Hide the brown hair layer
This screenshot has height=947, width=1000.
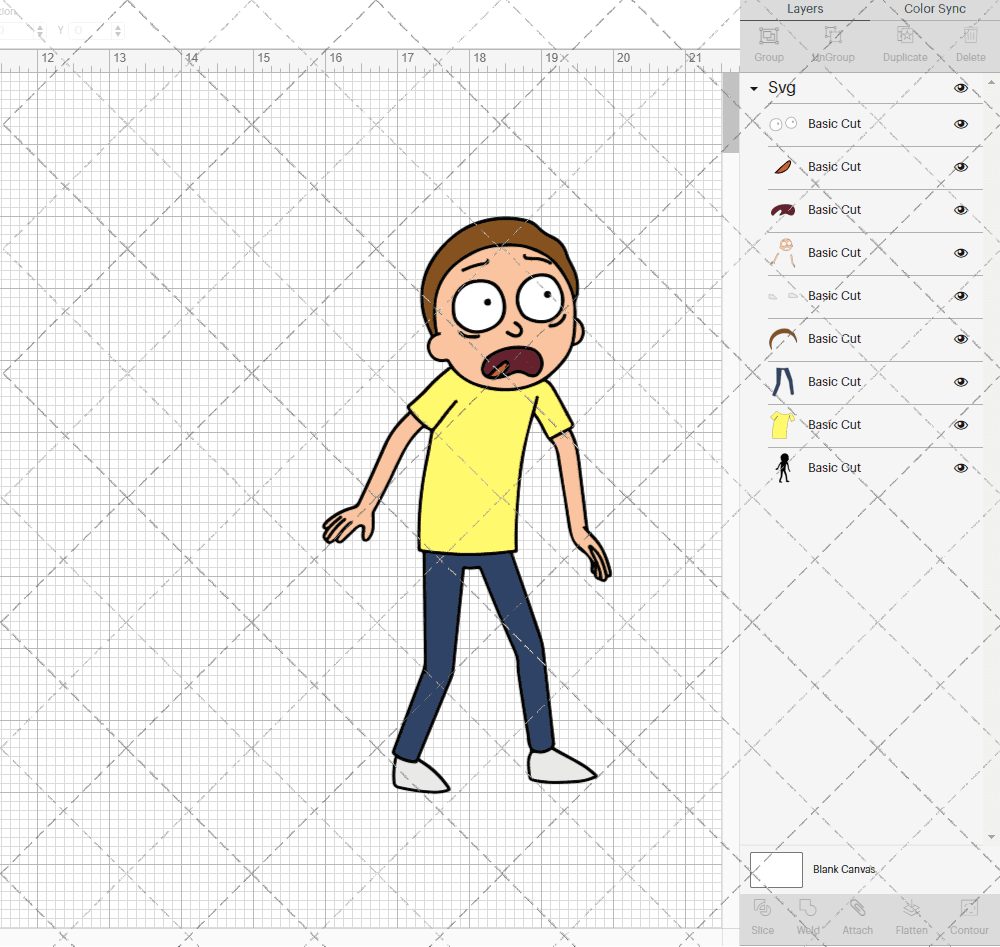[x=960, y=339]
